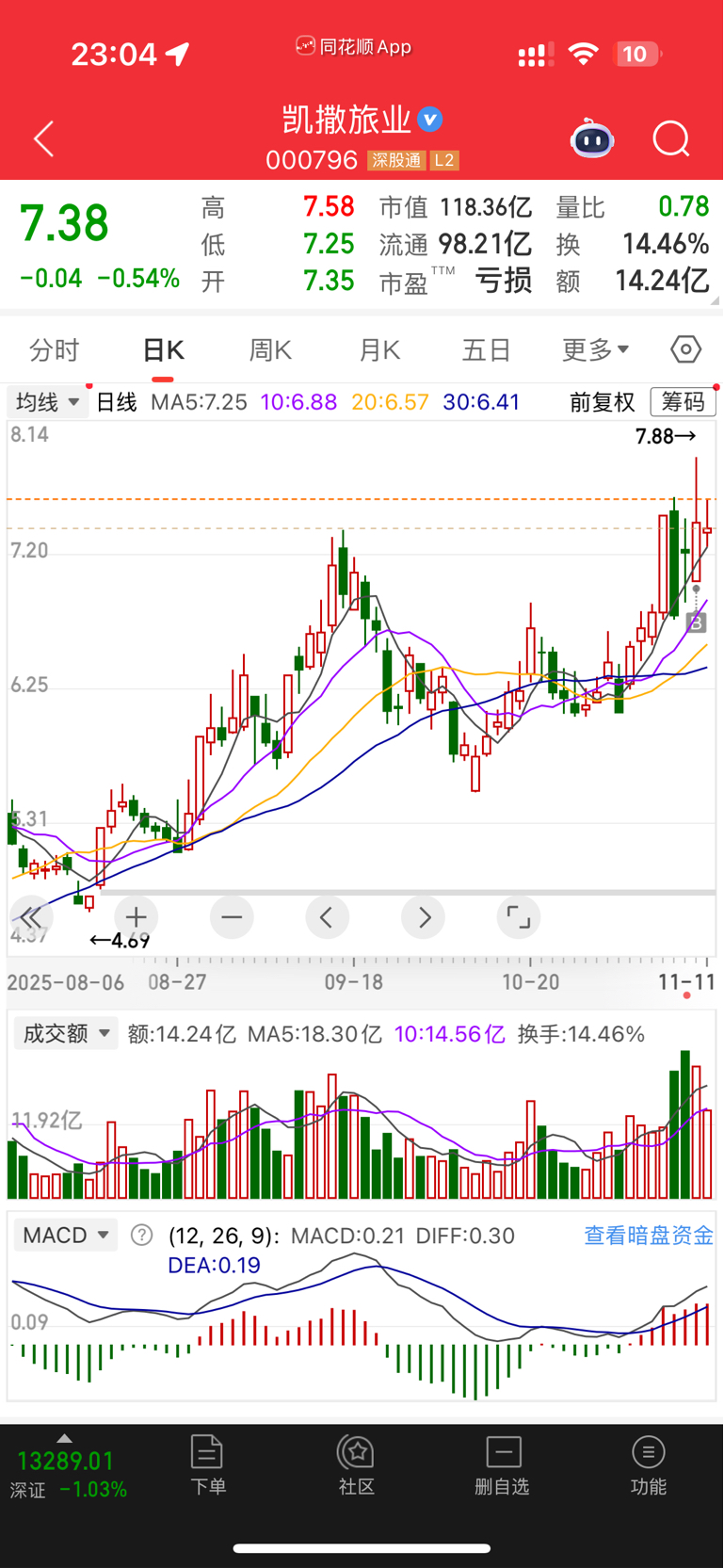Tap the 4.69 low price annotation
This screenshot has height=1568, width=724.
click(x=120, y=940)
